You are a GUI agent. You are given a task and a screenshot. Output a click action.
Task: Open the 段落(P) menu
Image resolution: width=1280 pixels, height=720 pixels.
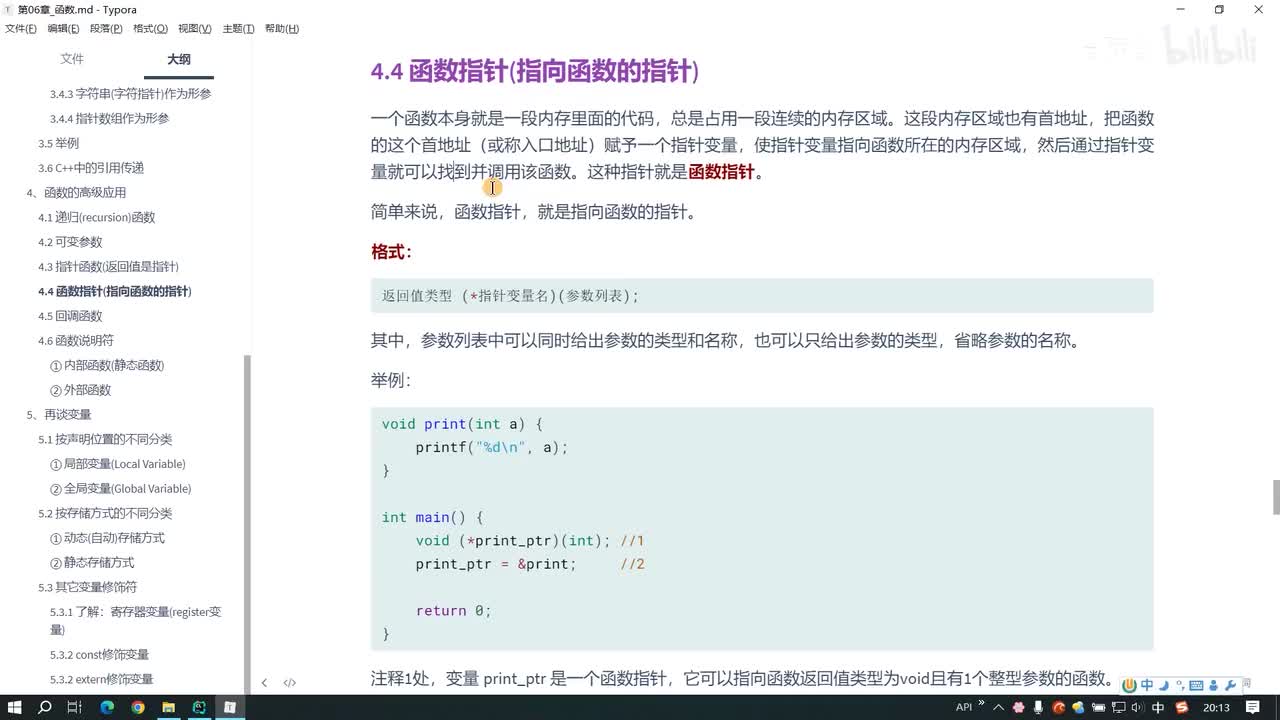click(x=107, y=29)
